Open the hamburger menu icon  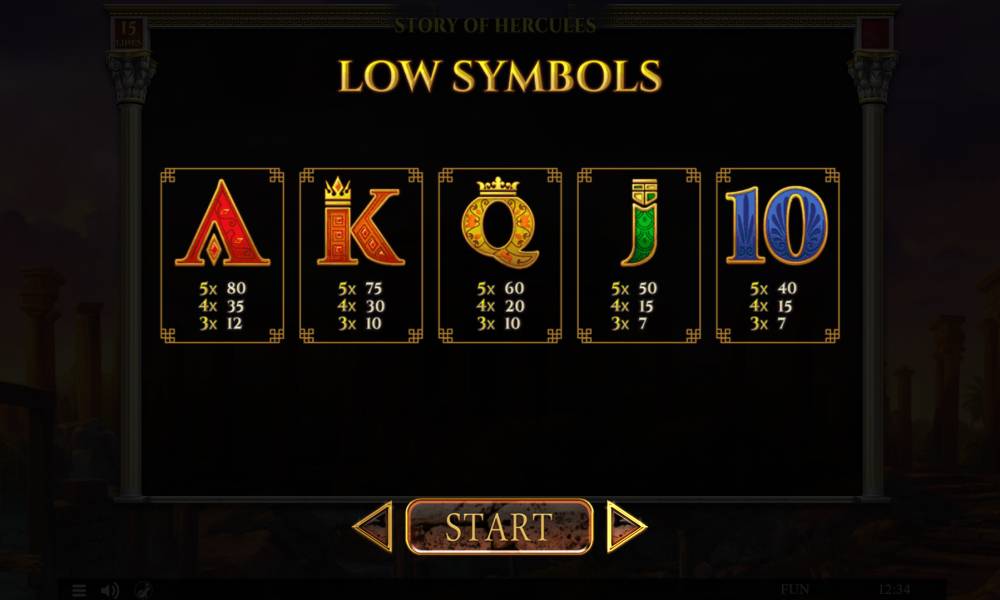point(79,590)
